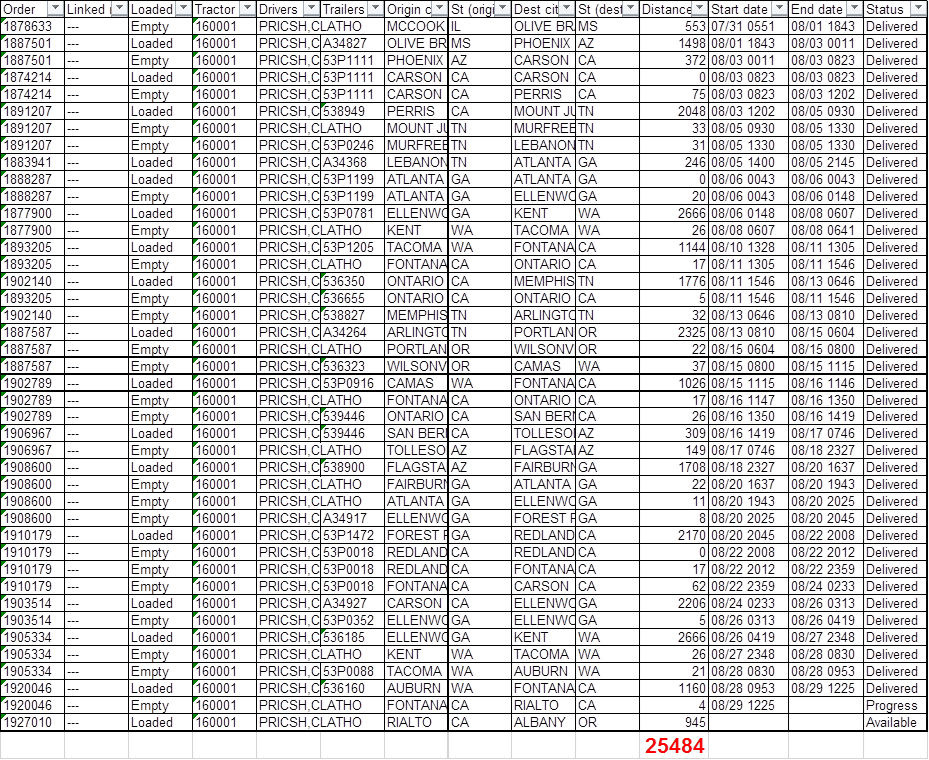Click trailer cell 53P1205
This screenshot has width=929, height=760.
click(352, 247)
